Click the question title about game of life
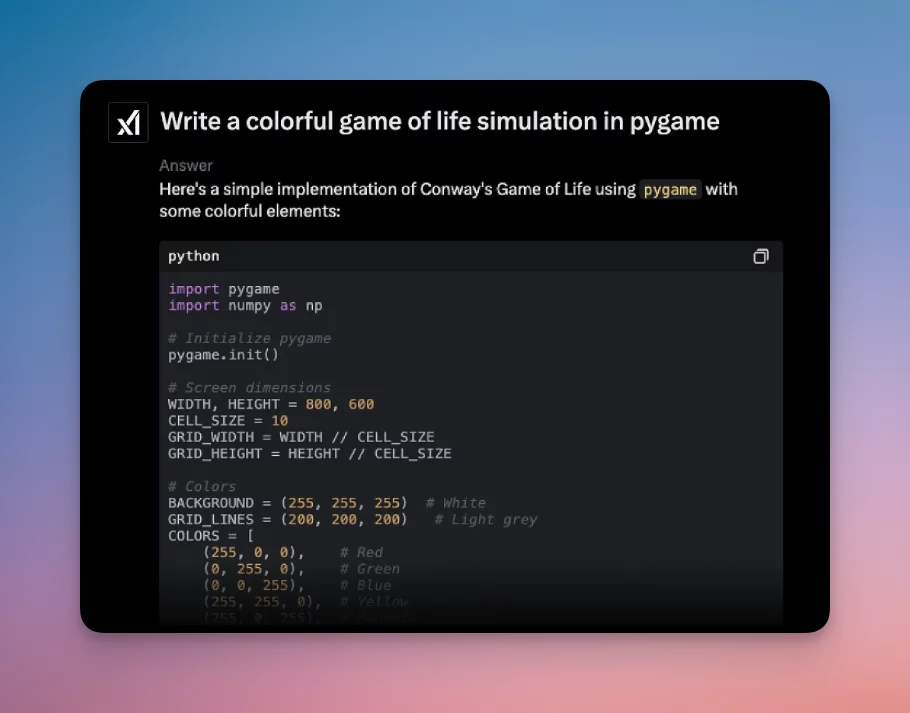This screenshot has width=910, height=713. 440,121
